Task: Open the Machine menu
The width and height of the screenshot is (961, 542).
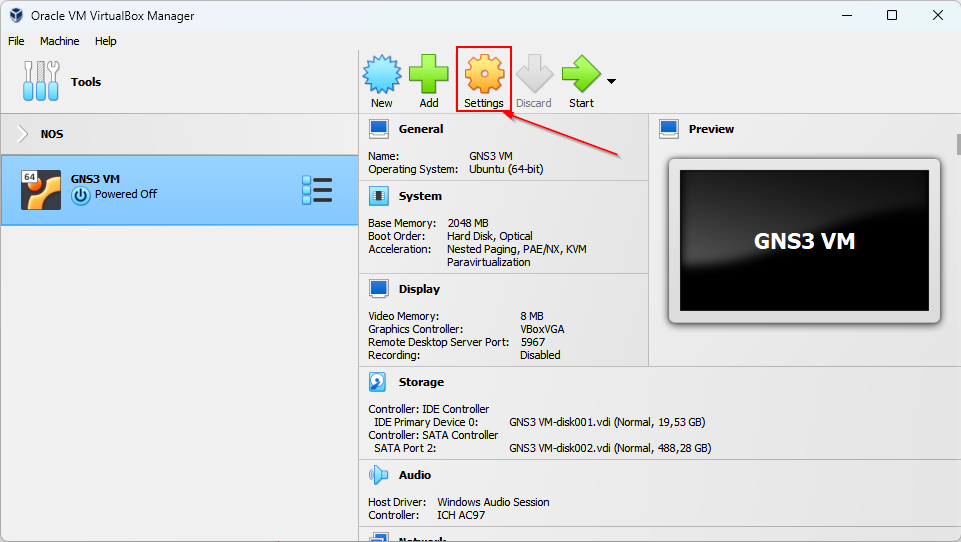Action: click(59, 41)
